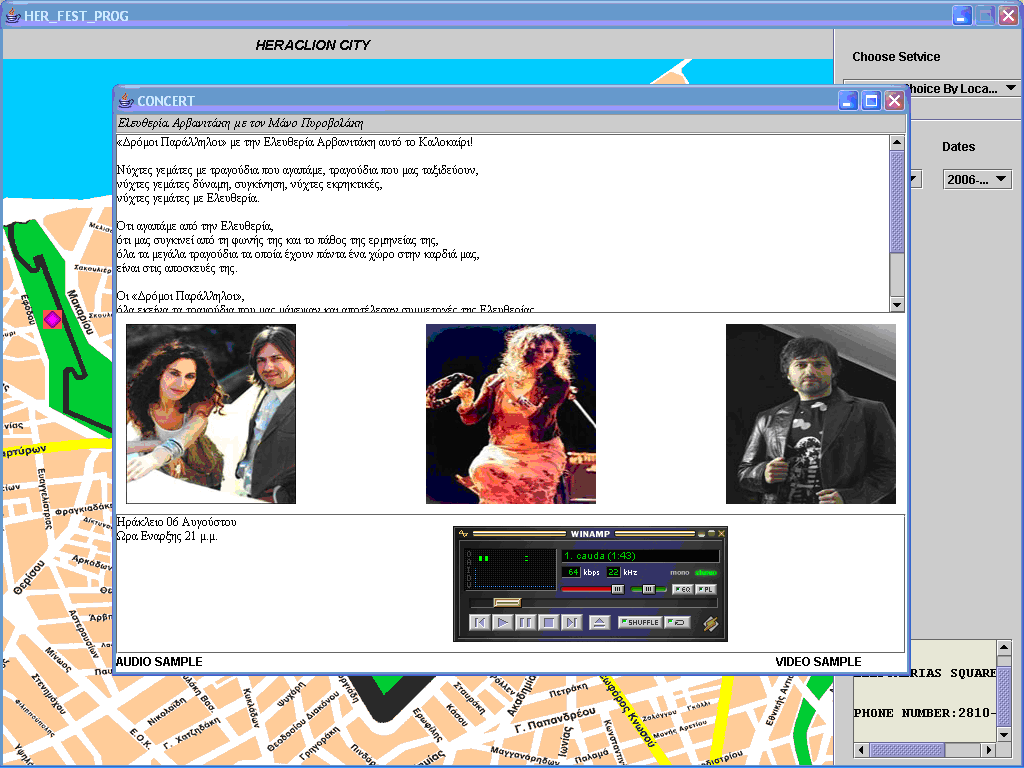Viewport: 1024px width, 768px height.
Task: Click the PHONE NUMBER text in info panel
Action: [x=924, y=713]
